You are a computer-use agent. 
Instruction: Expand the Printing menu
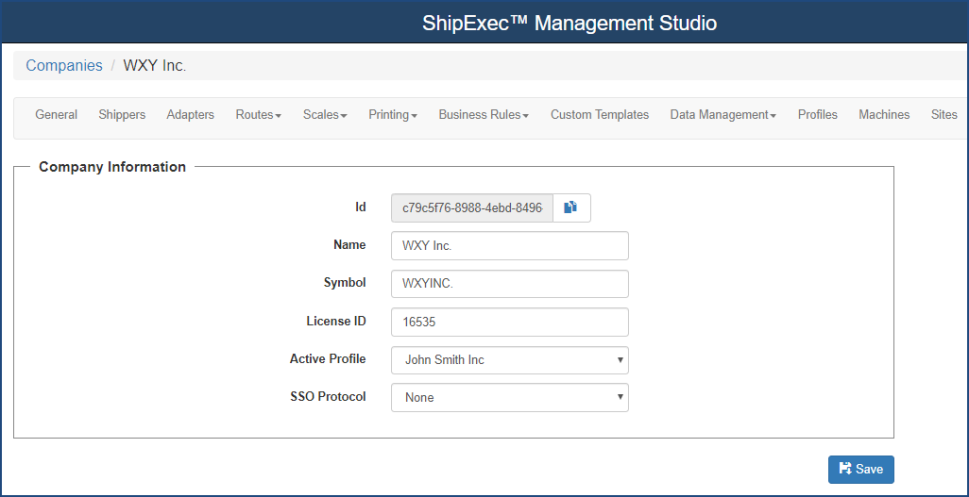392,115
